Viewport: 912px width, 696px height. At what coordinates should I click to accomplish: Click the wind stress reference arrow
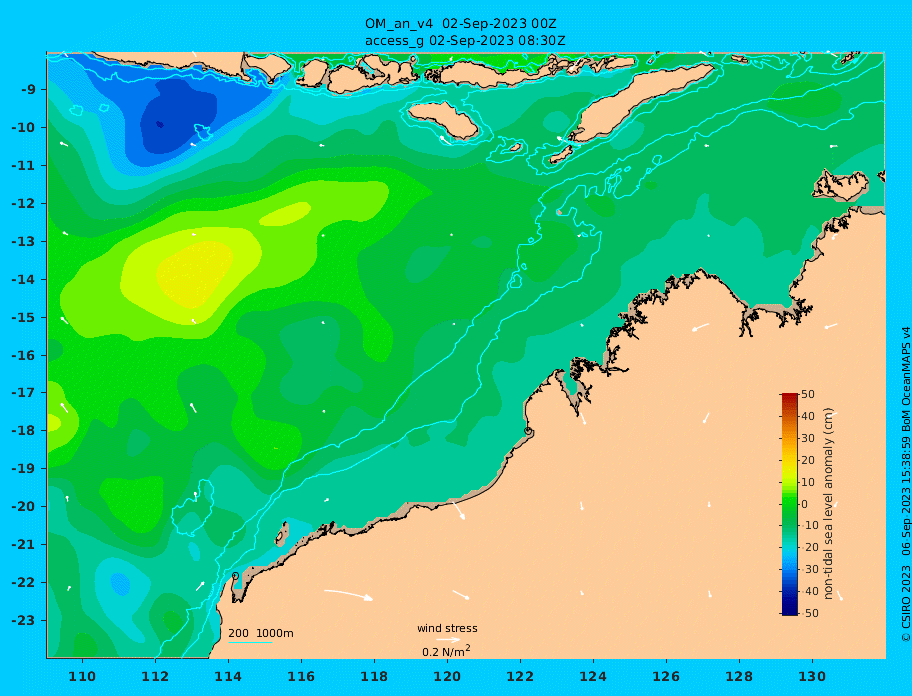[x=448, y=640]
